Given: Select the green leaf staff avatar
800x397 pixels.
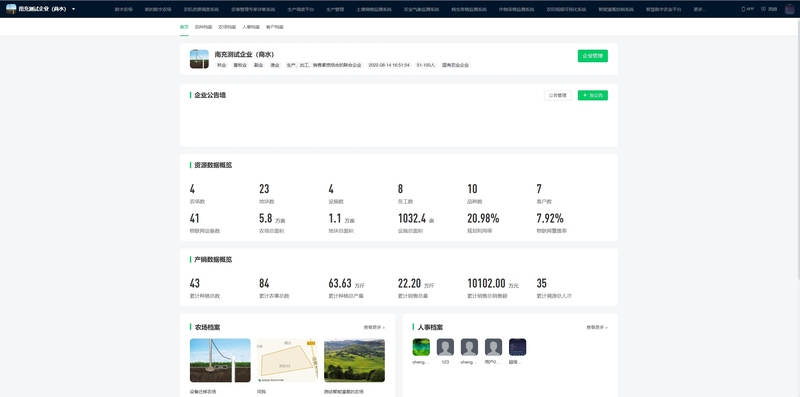Looking at the screenshot, I should click(421, 347).
